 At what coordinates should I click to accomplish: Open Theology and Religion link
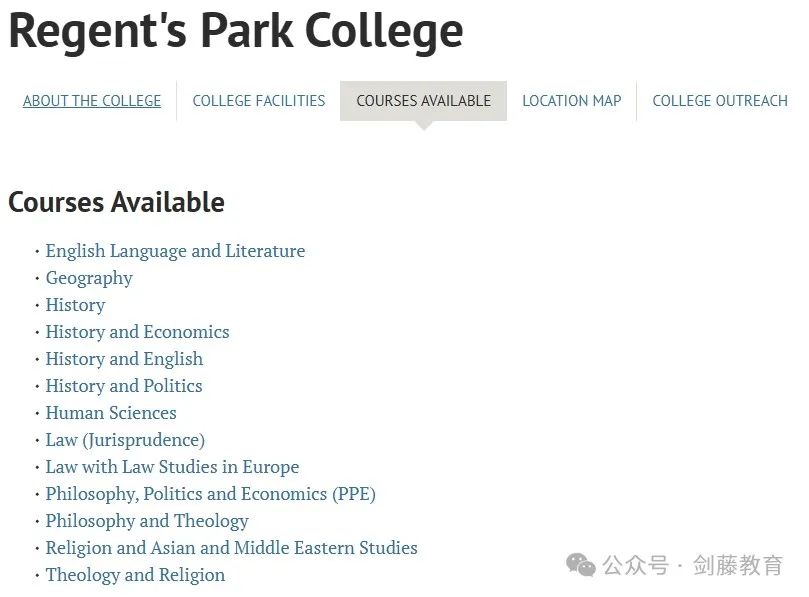pyautogui.click(x=135, y=575)
